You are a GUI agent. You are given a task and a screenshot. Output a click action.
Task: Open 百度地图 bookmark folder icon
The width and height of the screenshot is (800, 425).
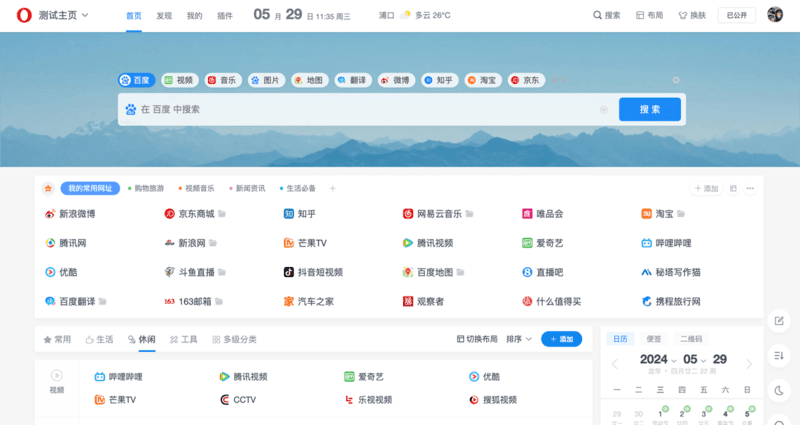point(460,272)
